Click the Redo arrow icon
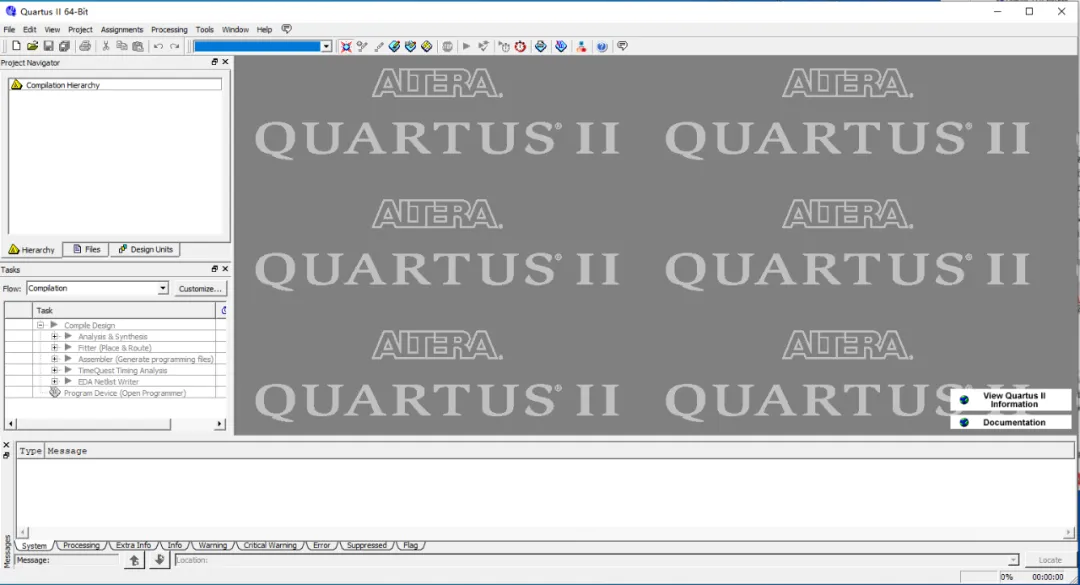1080x585 pixels. tap(175, 46)
